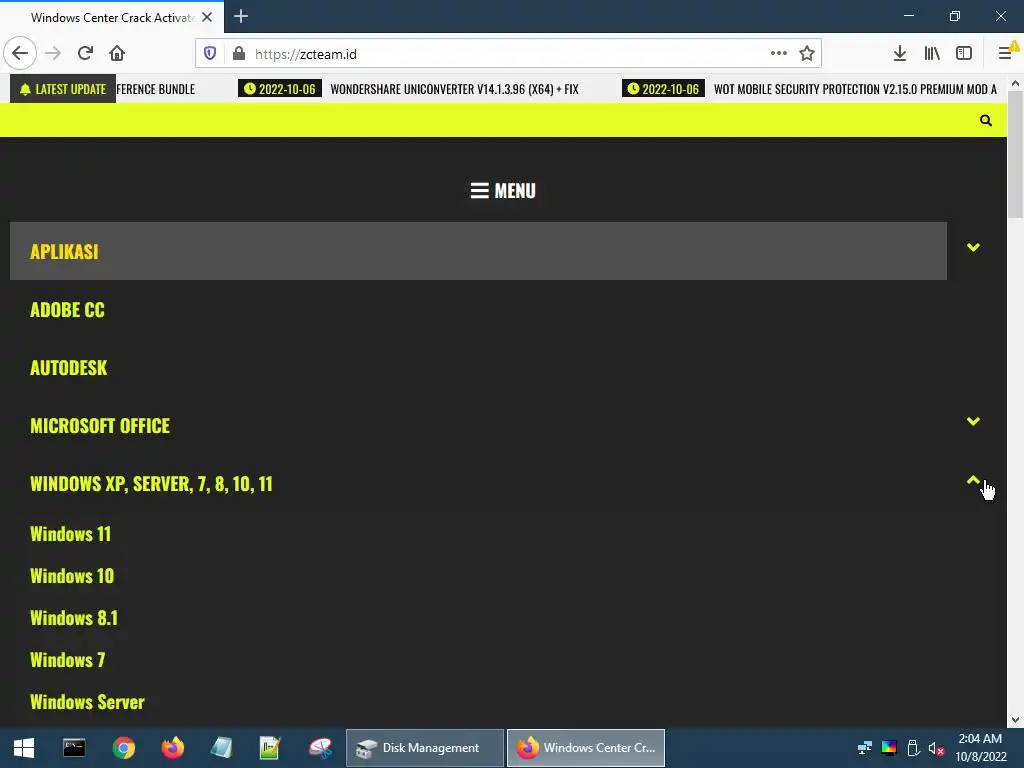Screen dimensions: 1024x768
Task: Switch to the Disk Management window
Action: coord(424,748)
